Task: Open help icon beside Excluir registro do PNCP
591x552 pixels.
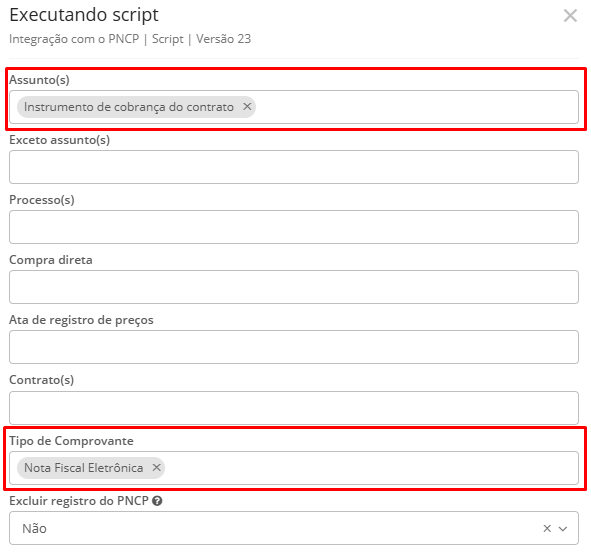Action: (157, 501)
